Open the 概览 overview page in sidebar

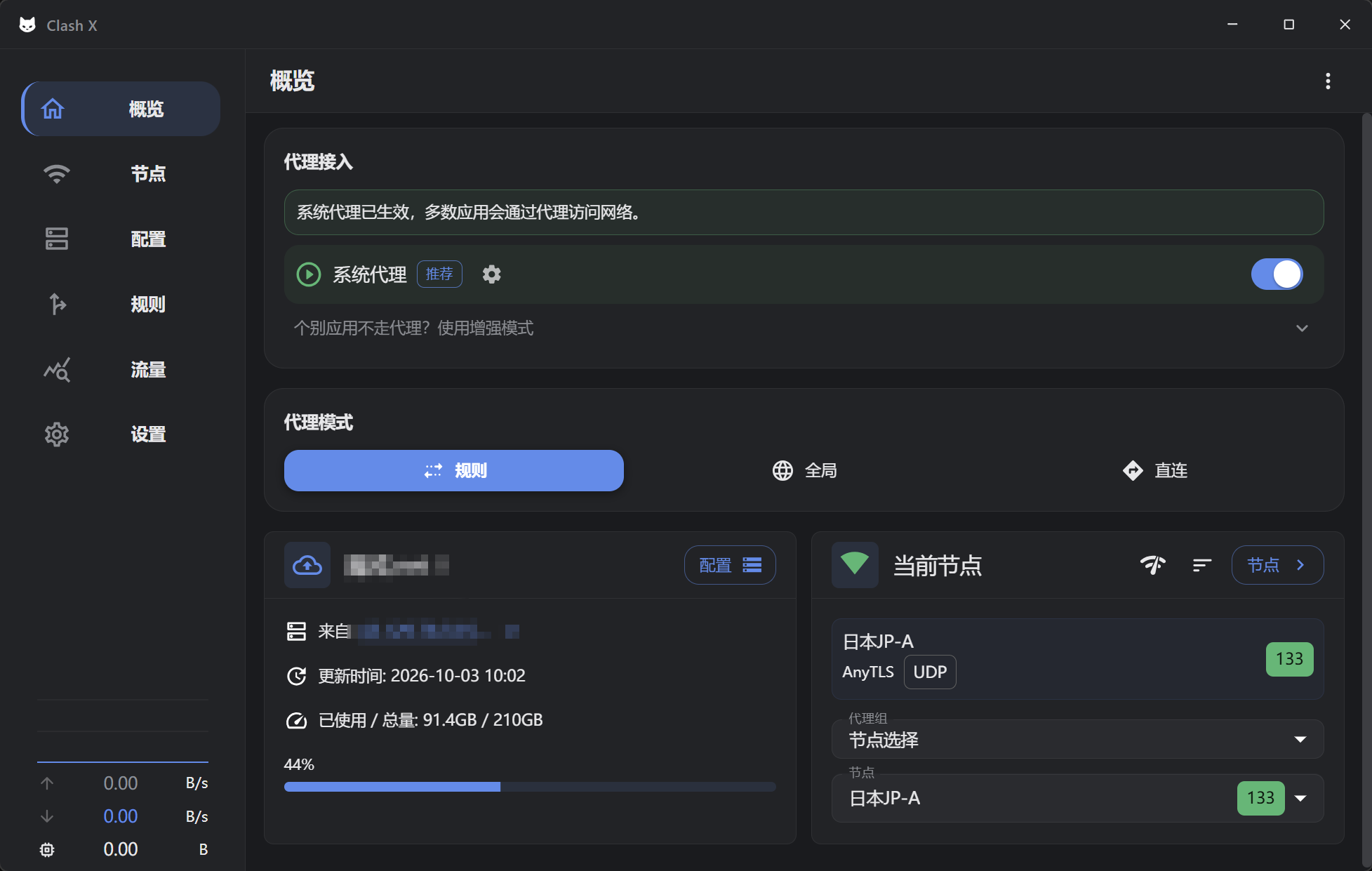(x=121, y=109)
